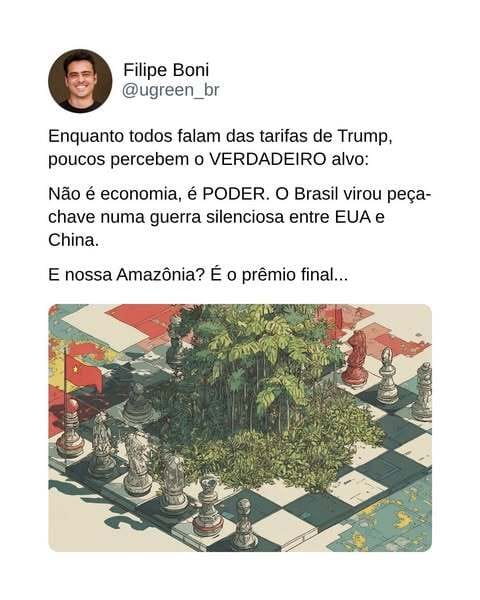Click the word Brasil in the tweet
This screenshot has width=480, height=600.
click(x=317, y=194)
